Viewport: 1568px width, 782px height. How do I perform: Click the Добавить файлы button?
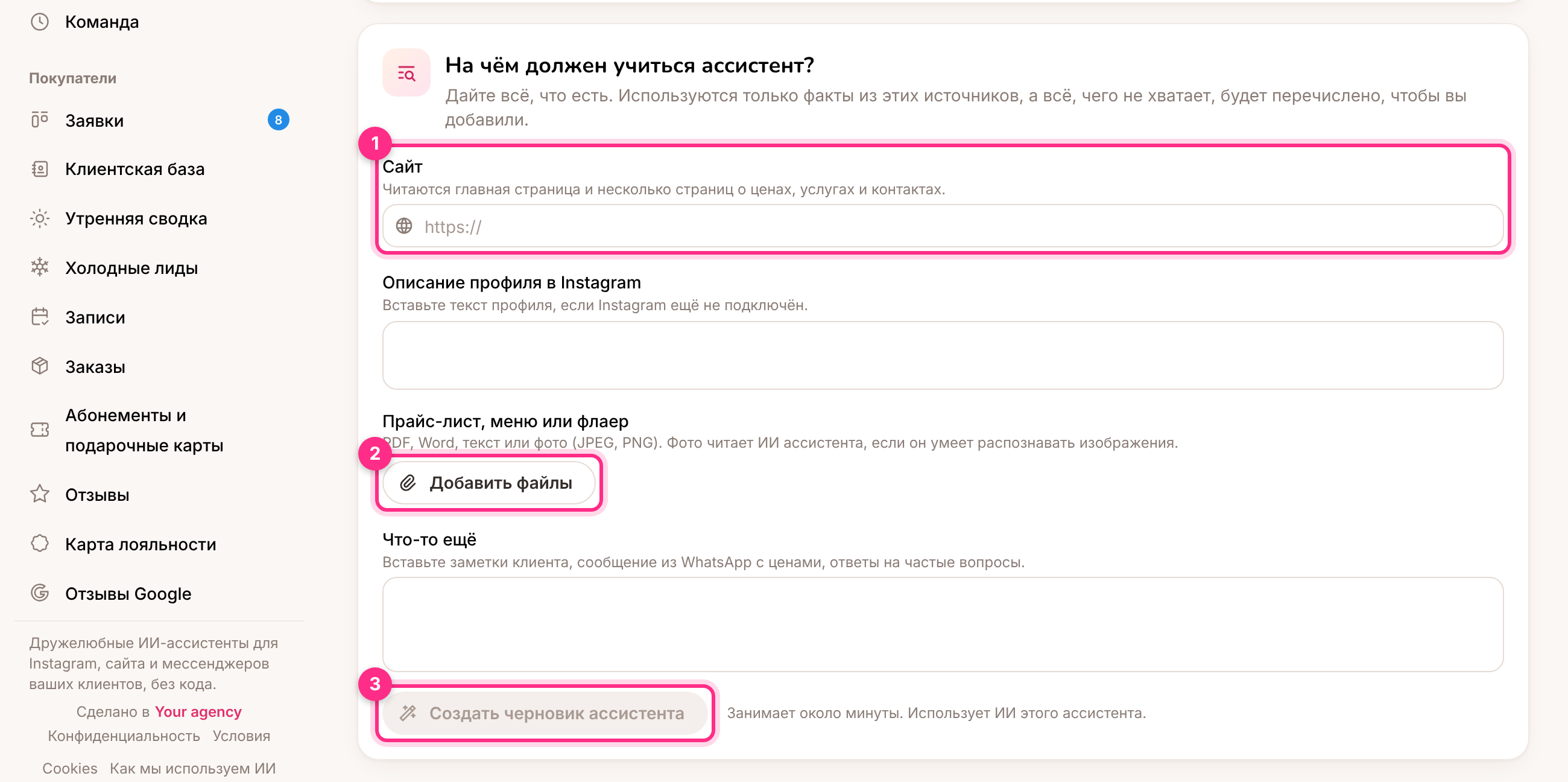[x=488, y=483]
